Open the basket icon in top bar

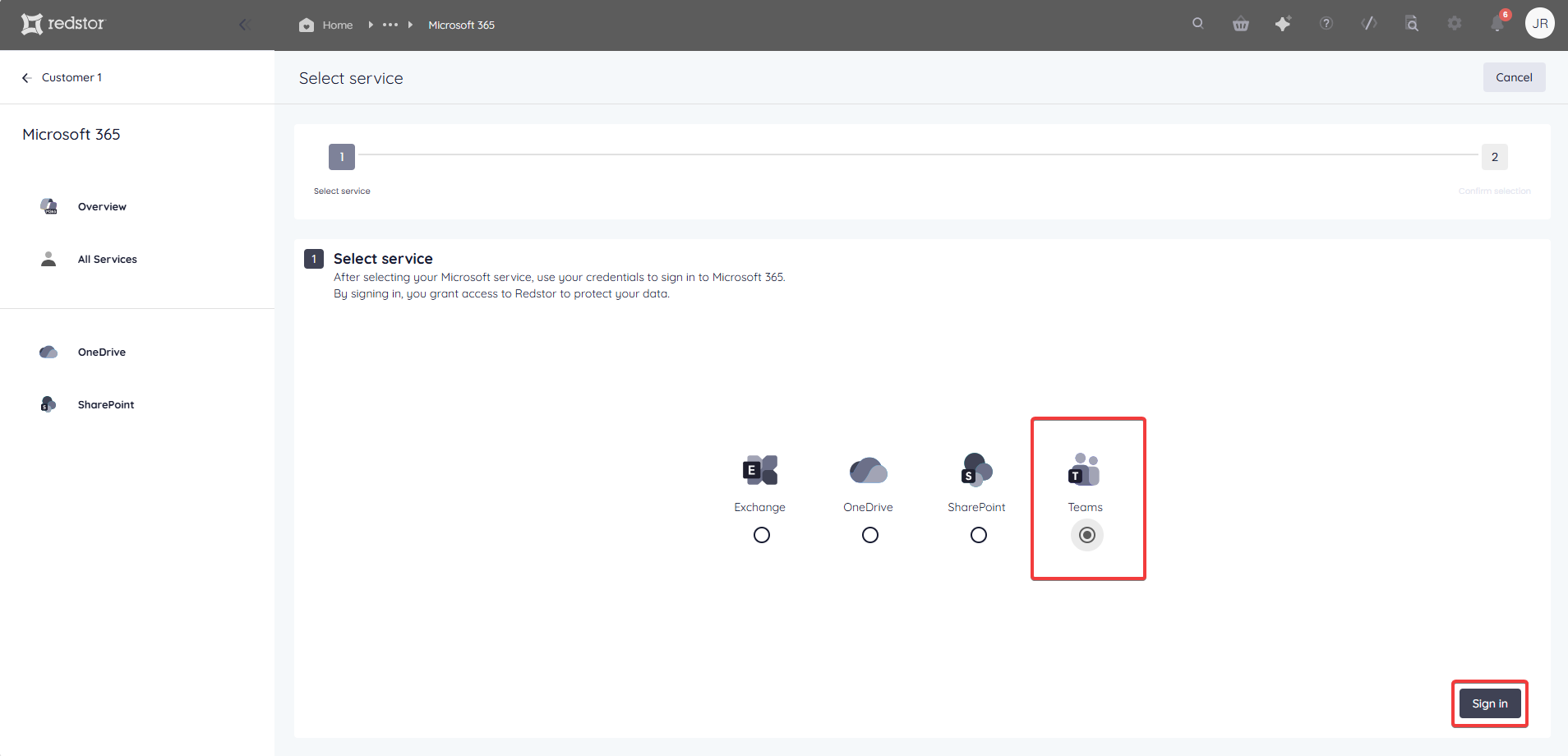[1241, 24]
